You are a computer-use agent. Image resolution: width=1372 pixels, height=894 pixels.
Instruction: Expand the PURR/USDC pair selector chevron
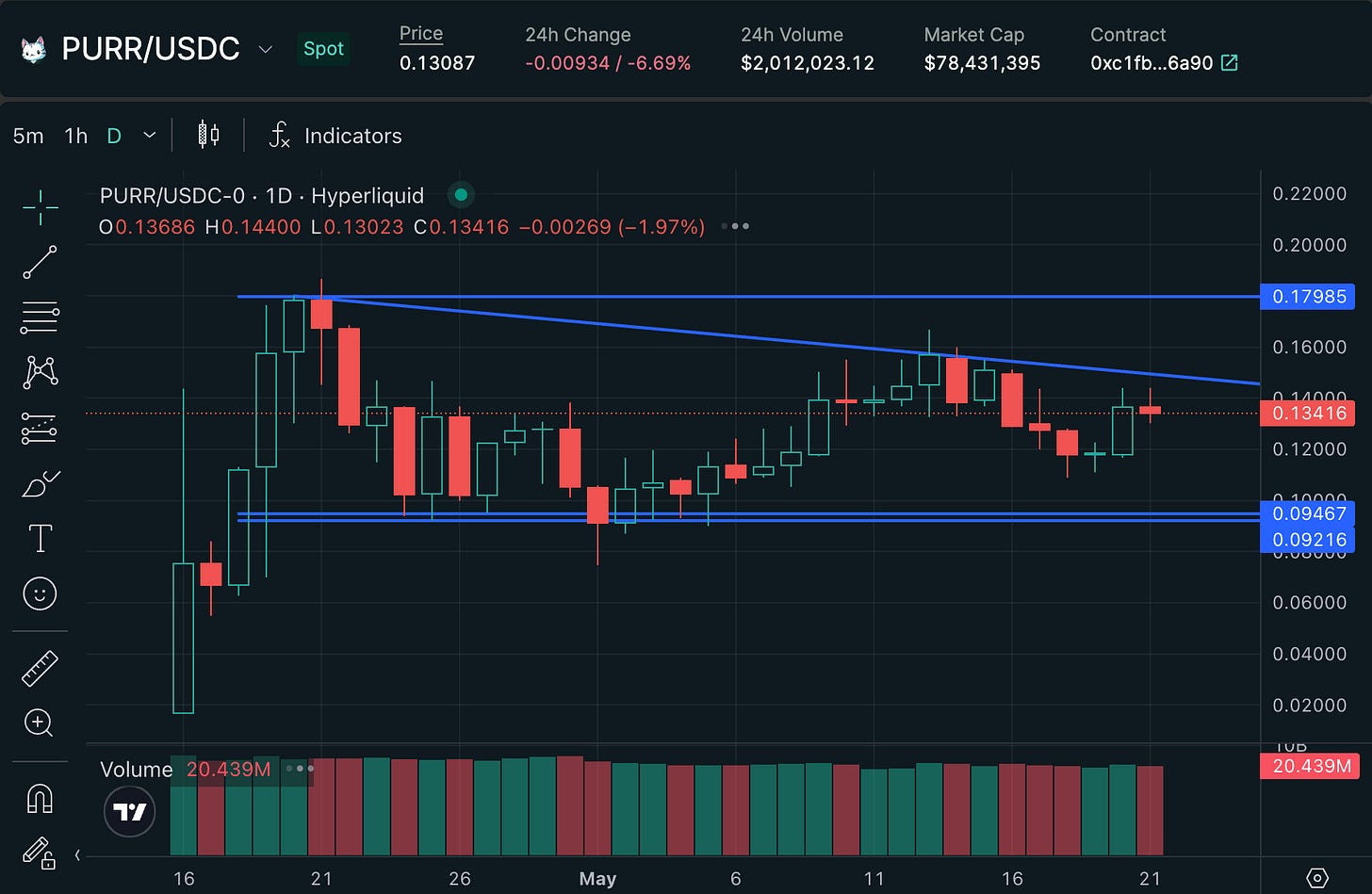click(265, 49)
